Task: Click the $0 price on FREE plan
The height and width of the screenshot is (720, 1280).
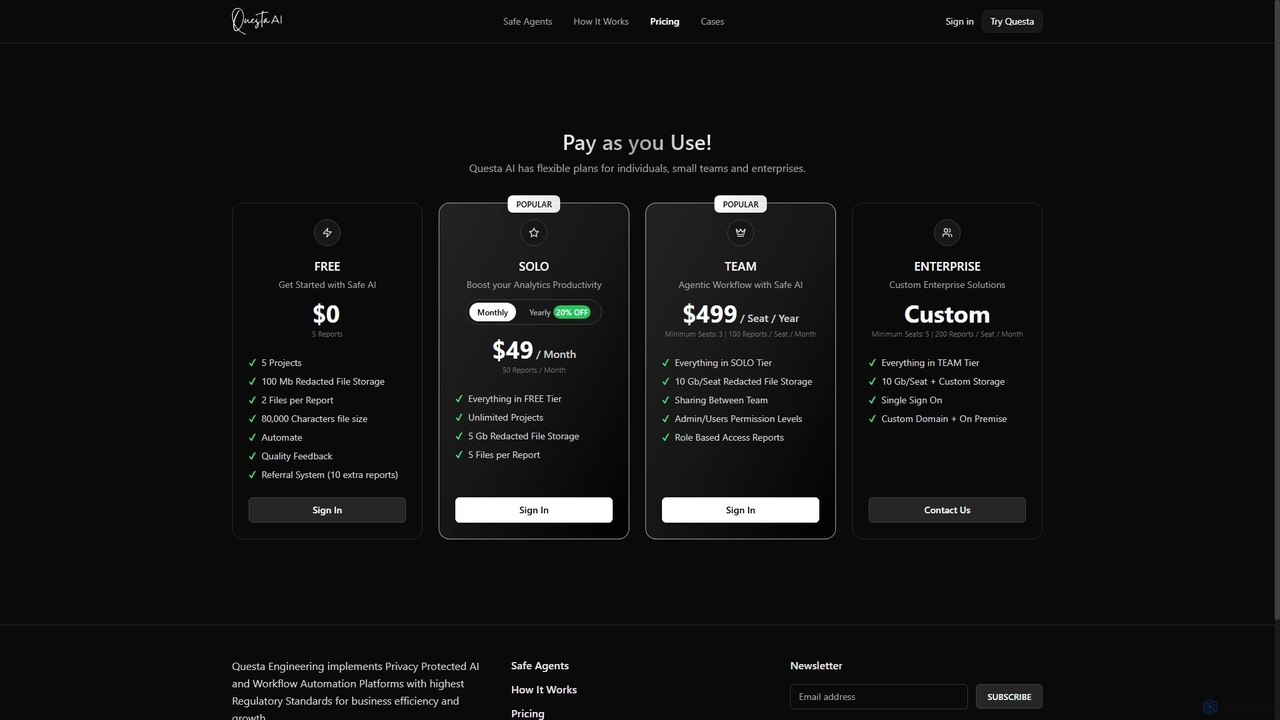Action: tap(327, 314)
